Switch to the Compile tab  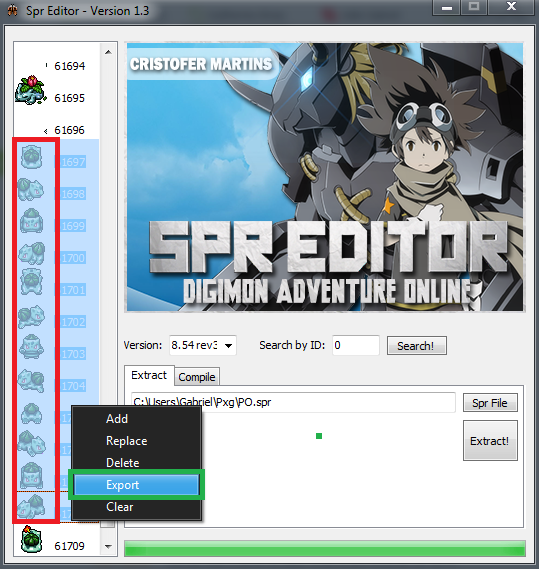[197, 377]
